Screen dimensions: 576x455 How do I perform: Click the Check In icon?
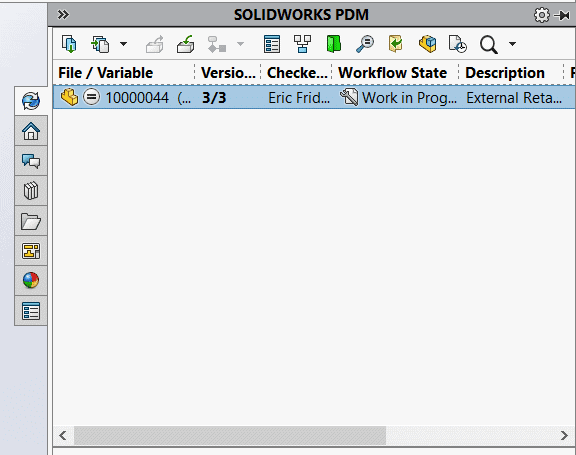point(186,44)
